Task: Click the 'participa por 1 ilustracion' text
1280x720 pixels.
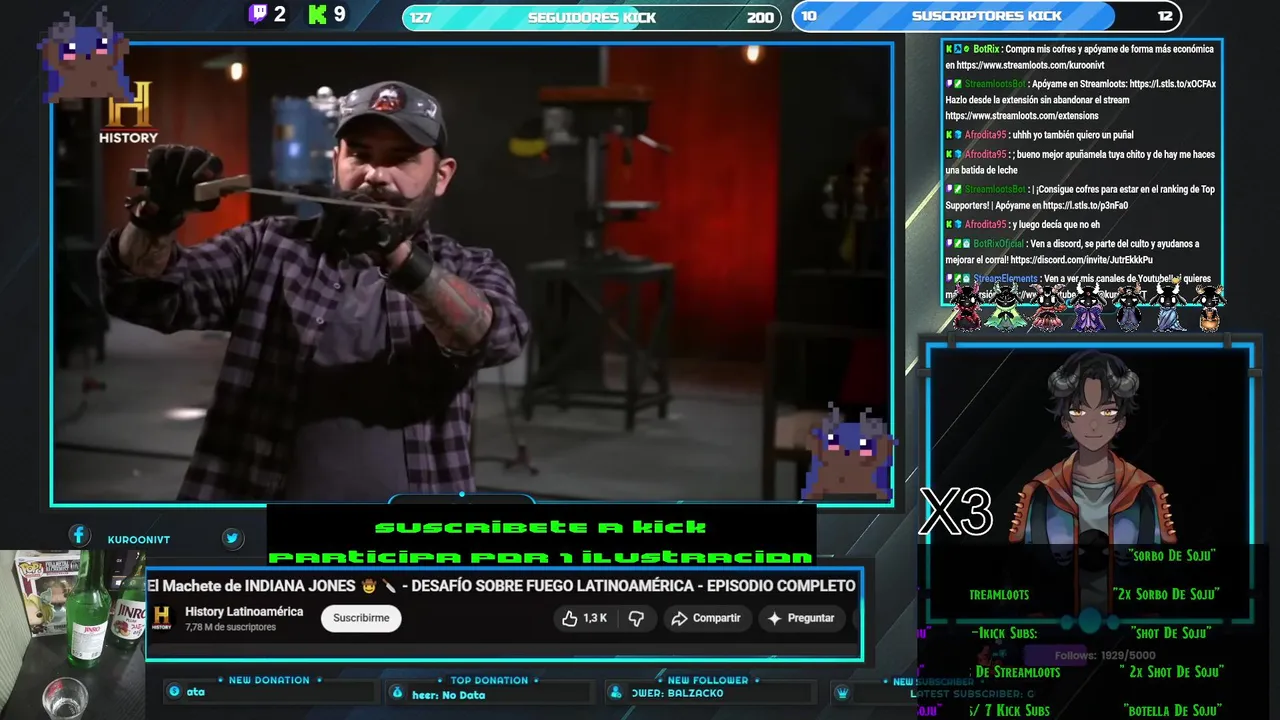Action: pos(541,556)
